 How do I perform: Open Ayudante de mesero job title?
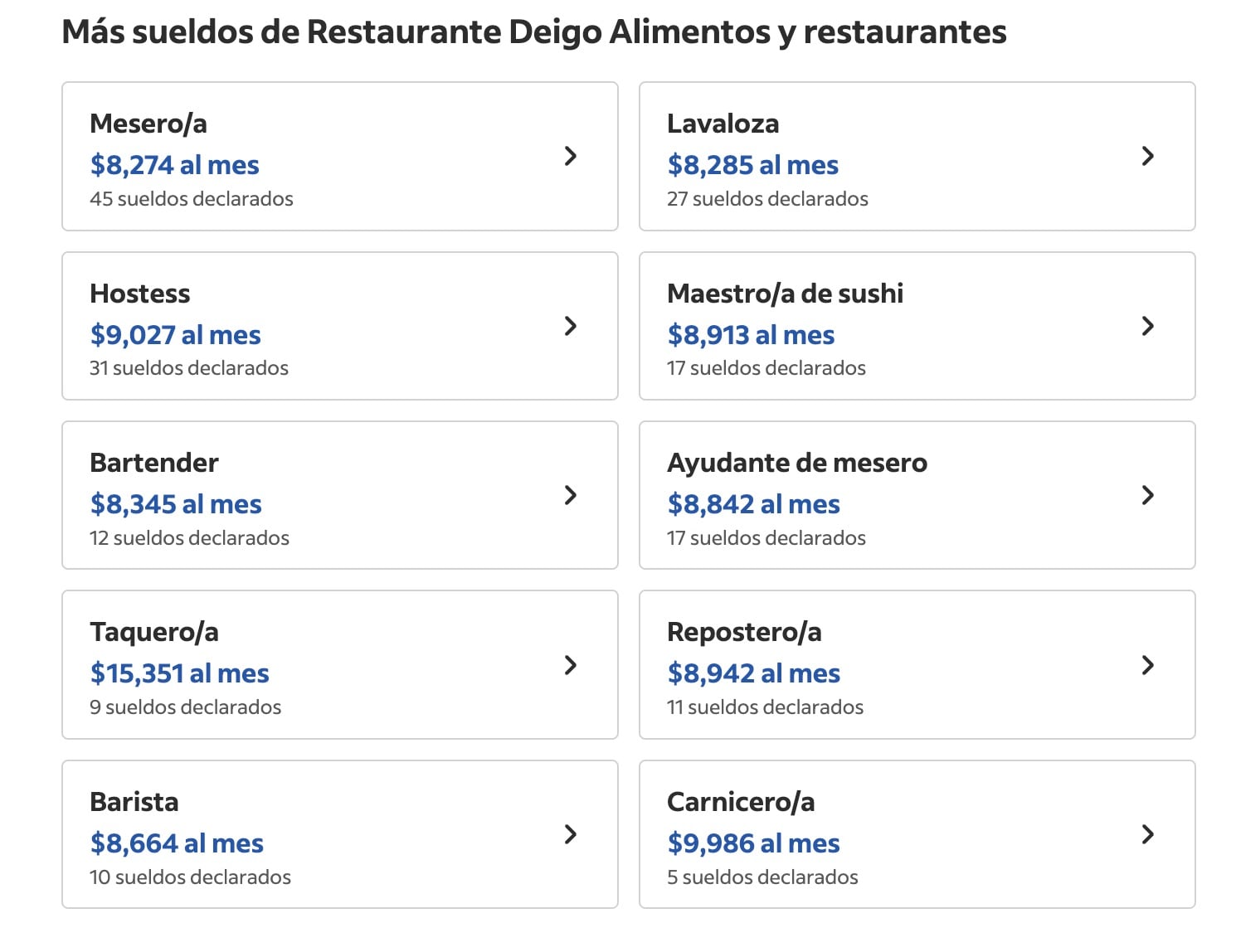pos(796,463)
